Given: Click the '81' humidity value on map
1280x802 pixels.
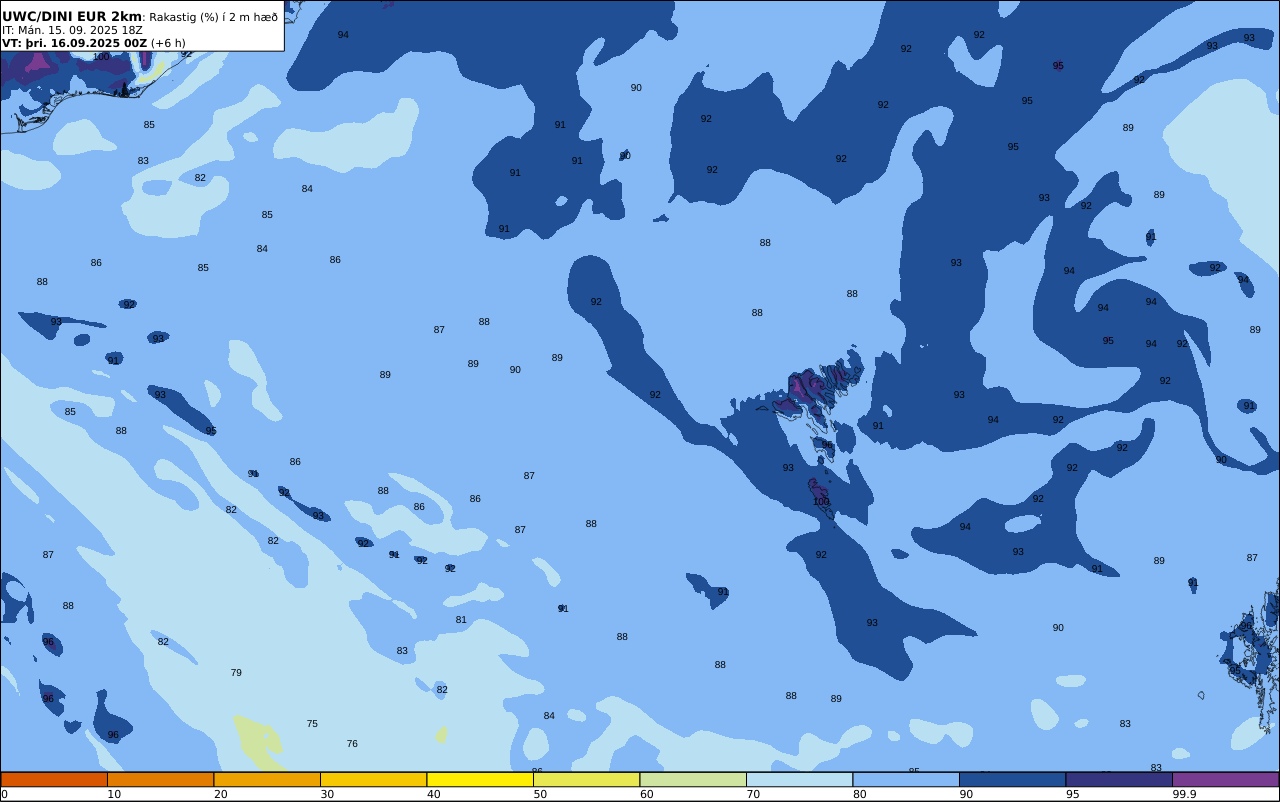Looking at the screenshot, I should (461, 620).
